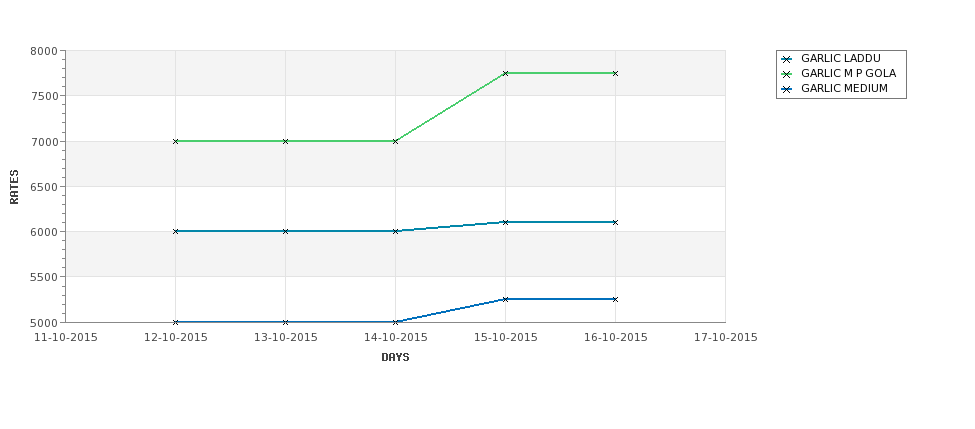Click Garlic Laddu legend marker icon
Image resolution: width=975 pixels, height=429 pixels.
(x=787, y=60)
